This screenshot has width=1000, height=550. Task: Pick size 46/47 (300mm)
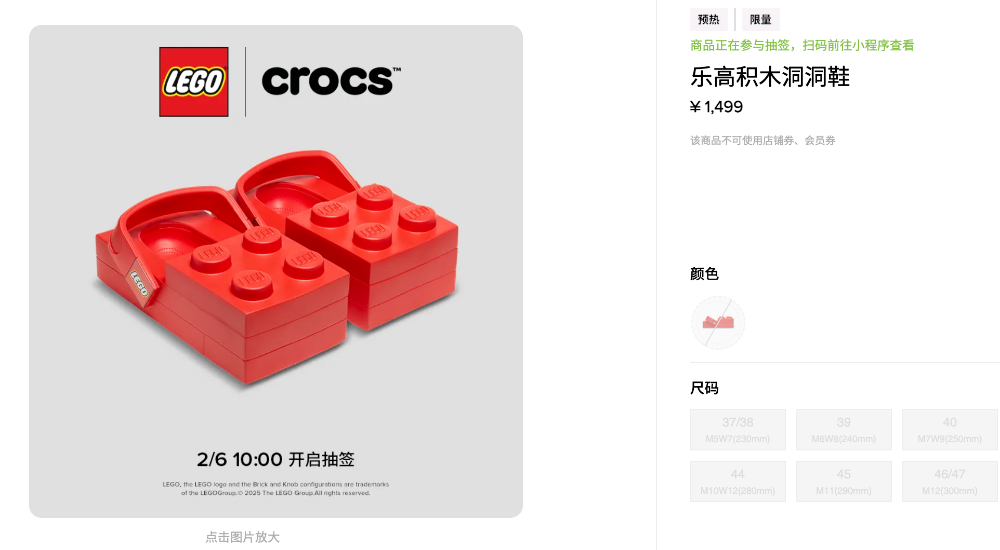click(950, 481)
